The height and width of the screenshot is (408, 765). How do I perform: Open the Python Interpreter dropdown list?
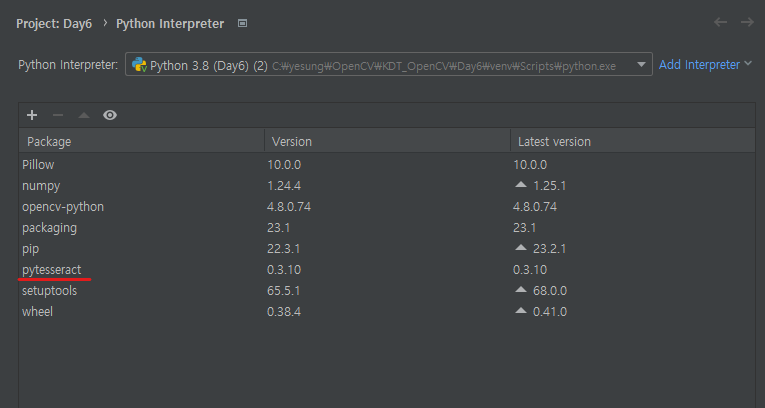point(641,64)
